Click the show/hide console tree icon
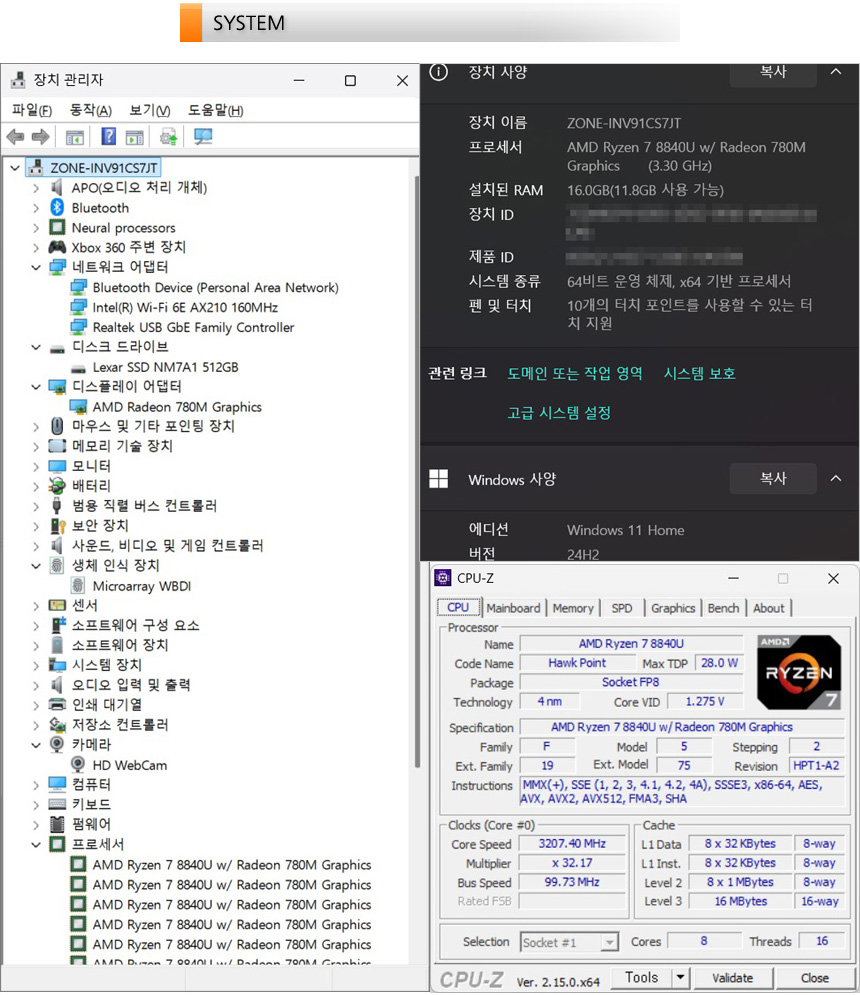860x995 pixels. coord(75,137)
